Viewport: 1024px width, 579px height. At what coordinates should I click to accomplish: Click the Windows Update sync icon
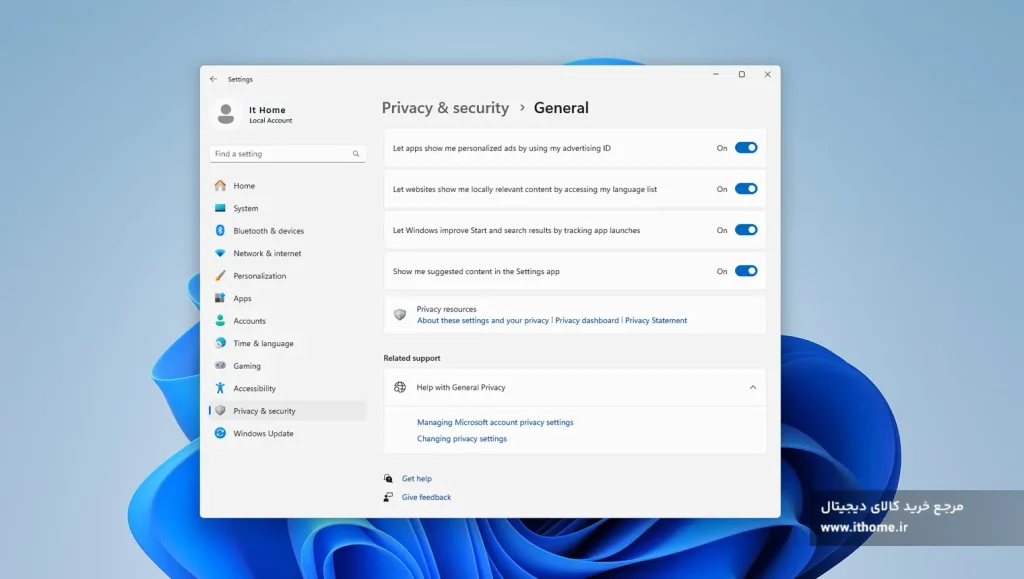(220, 433)
